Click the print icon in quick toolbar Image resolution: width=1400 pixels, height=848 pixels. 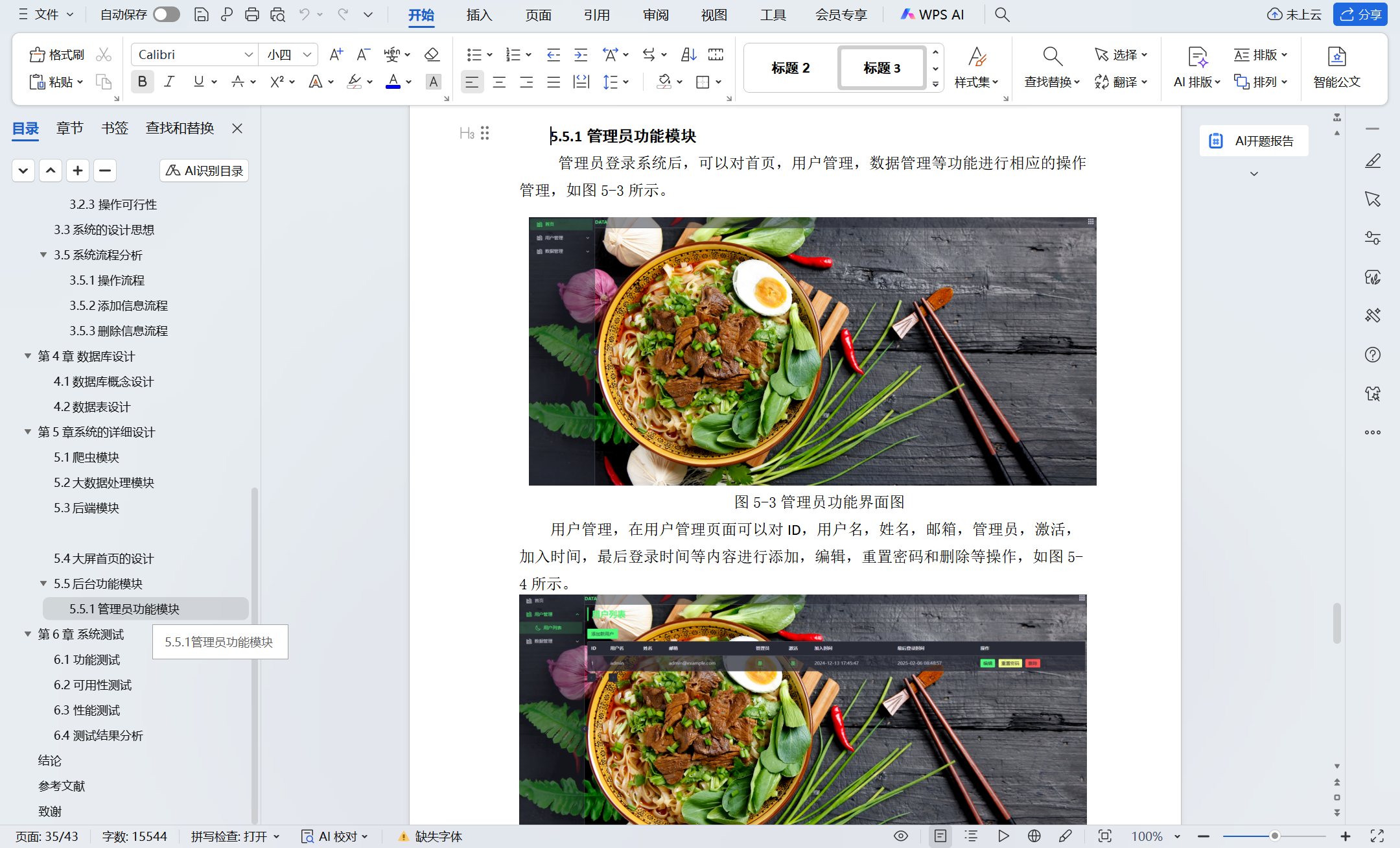click(252, 14)
